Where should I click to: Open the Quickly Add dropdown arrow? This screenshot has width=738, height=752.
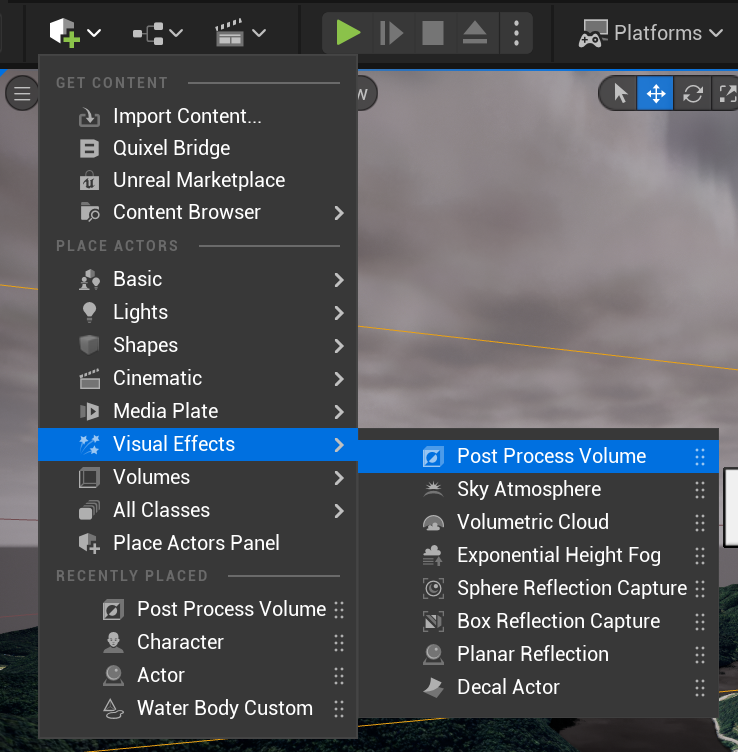tap(94, 33)
